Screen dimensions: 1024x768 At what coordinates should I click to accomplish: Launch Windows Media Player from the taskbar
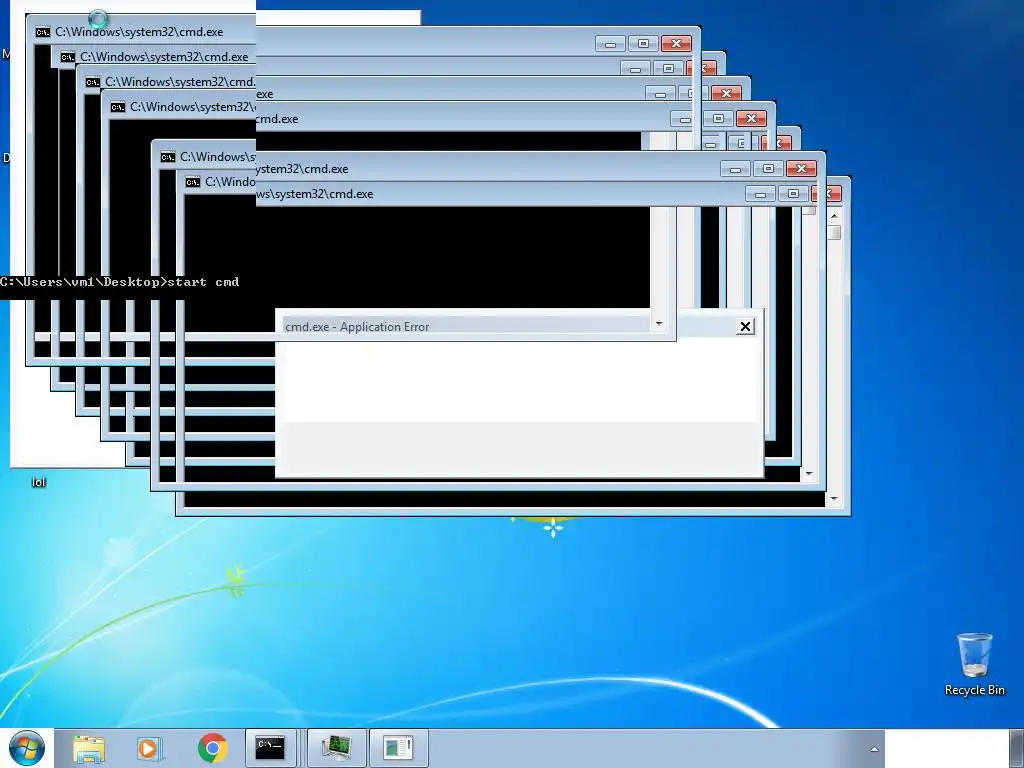tap(150, 748)
